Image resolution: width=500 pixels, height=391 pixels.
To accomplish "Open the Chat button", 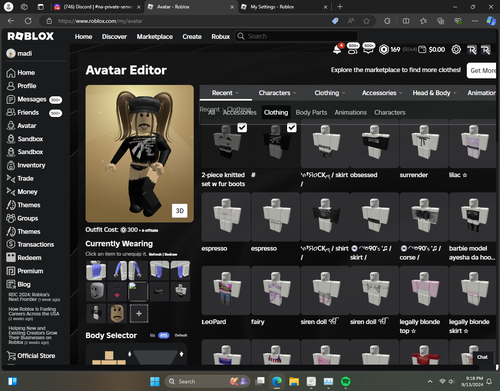I will (482, 357).
